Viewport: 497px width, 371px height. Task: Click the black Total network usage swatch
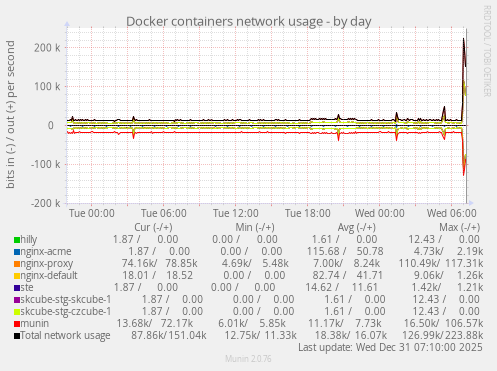point(17,336)
